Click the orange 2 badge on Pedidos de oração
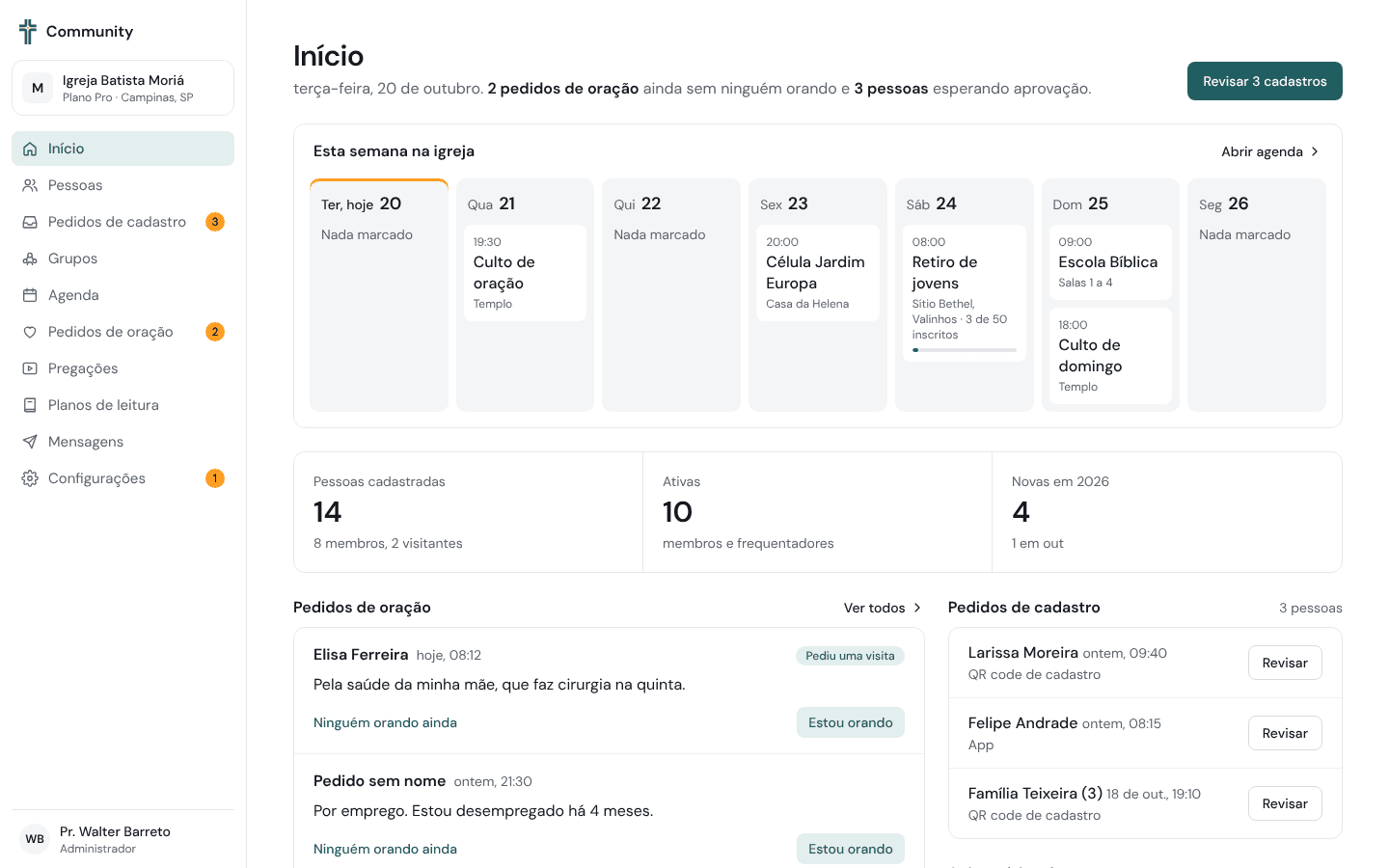1389x868 pixels. pyautogui.click(x=215, y=332)
